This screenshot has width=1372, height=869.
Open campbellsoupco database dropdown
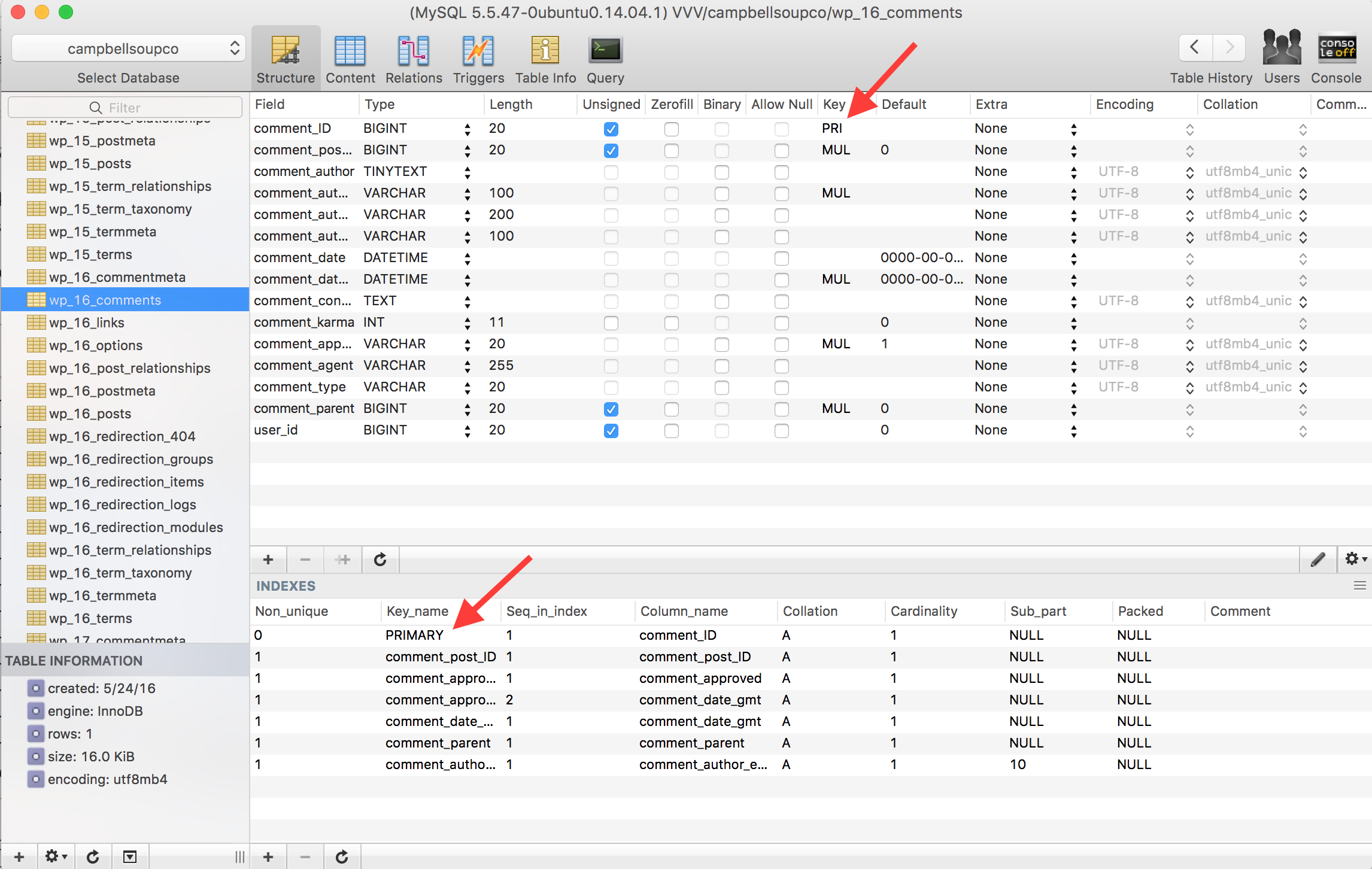[128, 48]
